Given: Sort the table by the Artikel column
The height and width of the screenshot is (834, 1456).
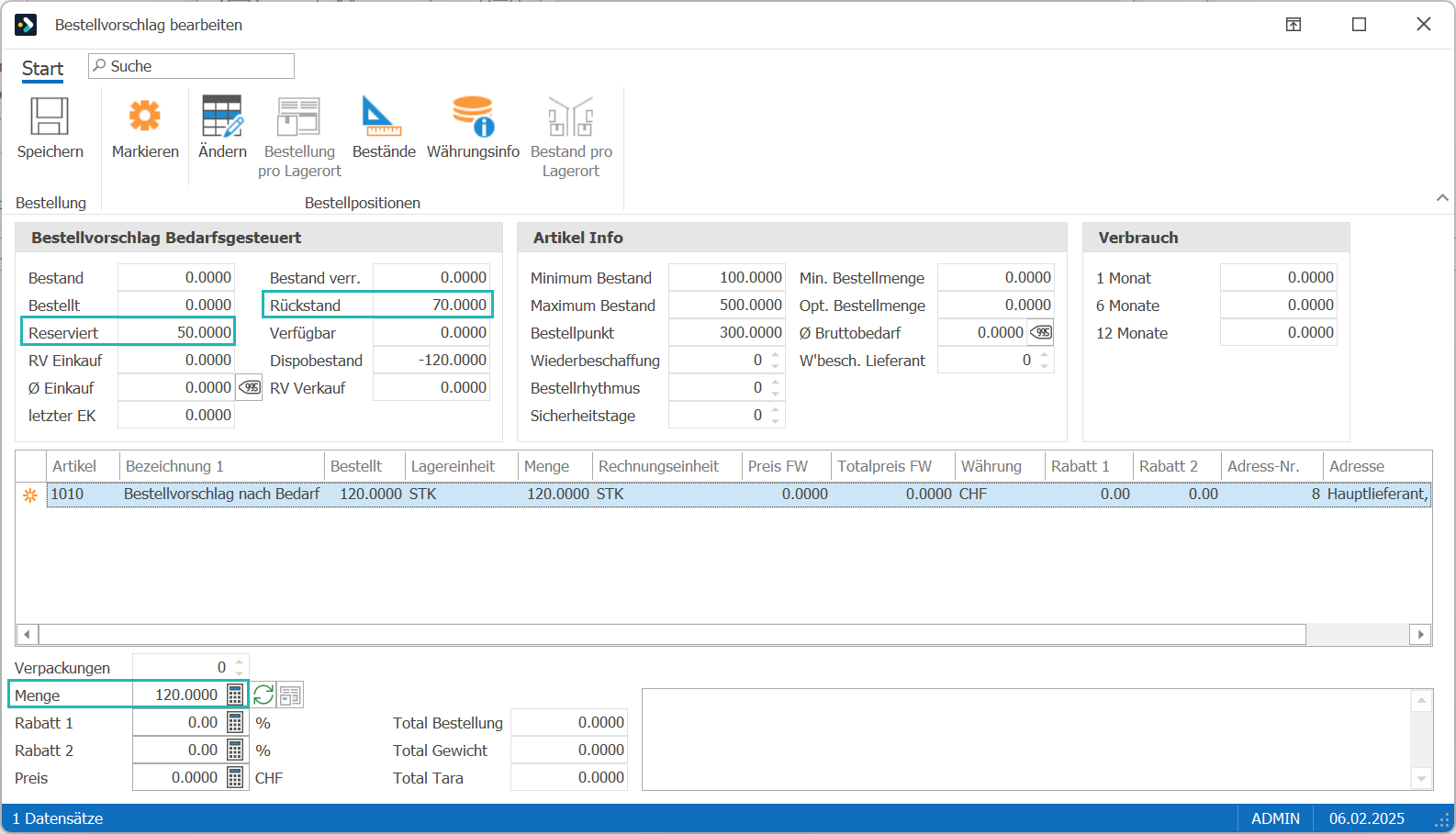Looking at the screenshot, I should pyautogui.click(x=84, y=466).
